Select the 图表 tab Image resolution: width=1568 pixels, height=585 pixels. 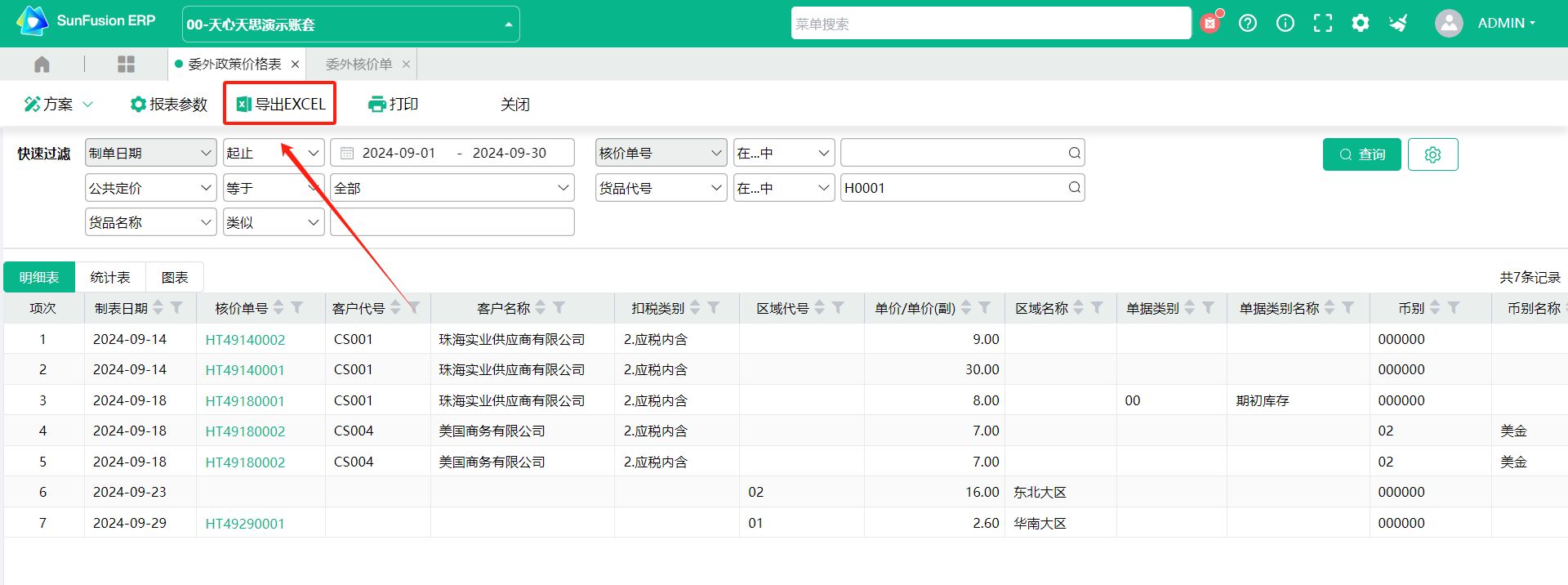pos(175,277)
